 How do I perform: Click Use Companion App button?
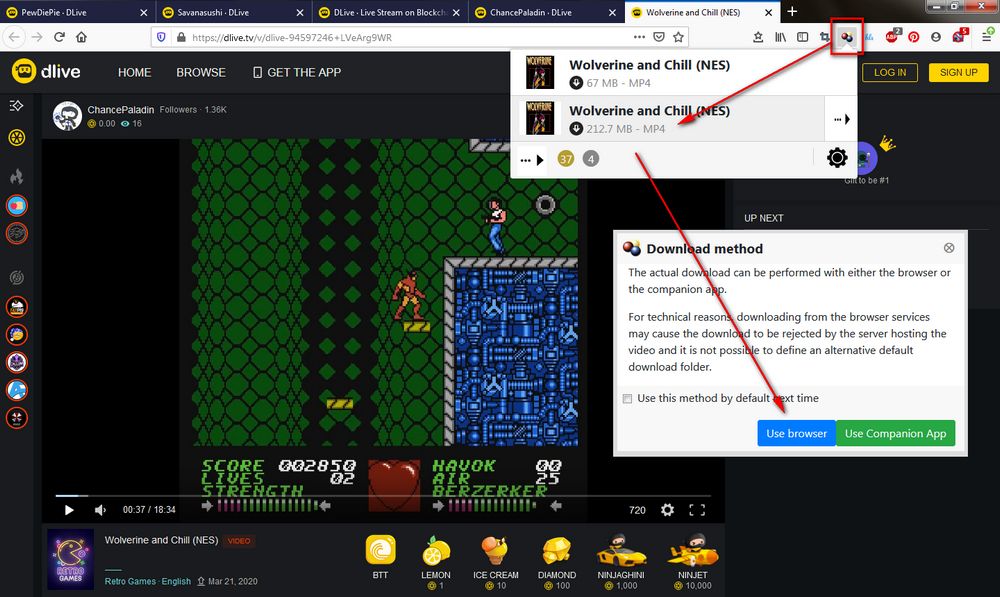pos(895,433)
